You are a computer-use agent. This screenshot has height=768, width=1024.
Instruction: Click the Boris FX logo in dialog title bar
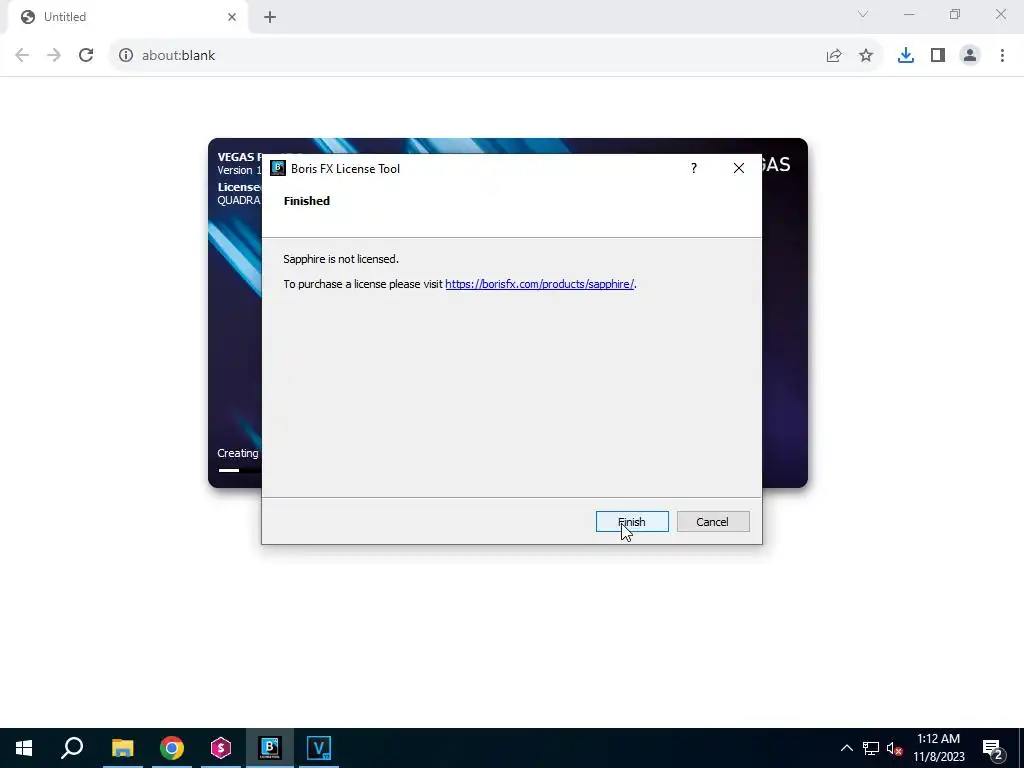[278, 168]
